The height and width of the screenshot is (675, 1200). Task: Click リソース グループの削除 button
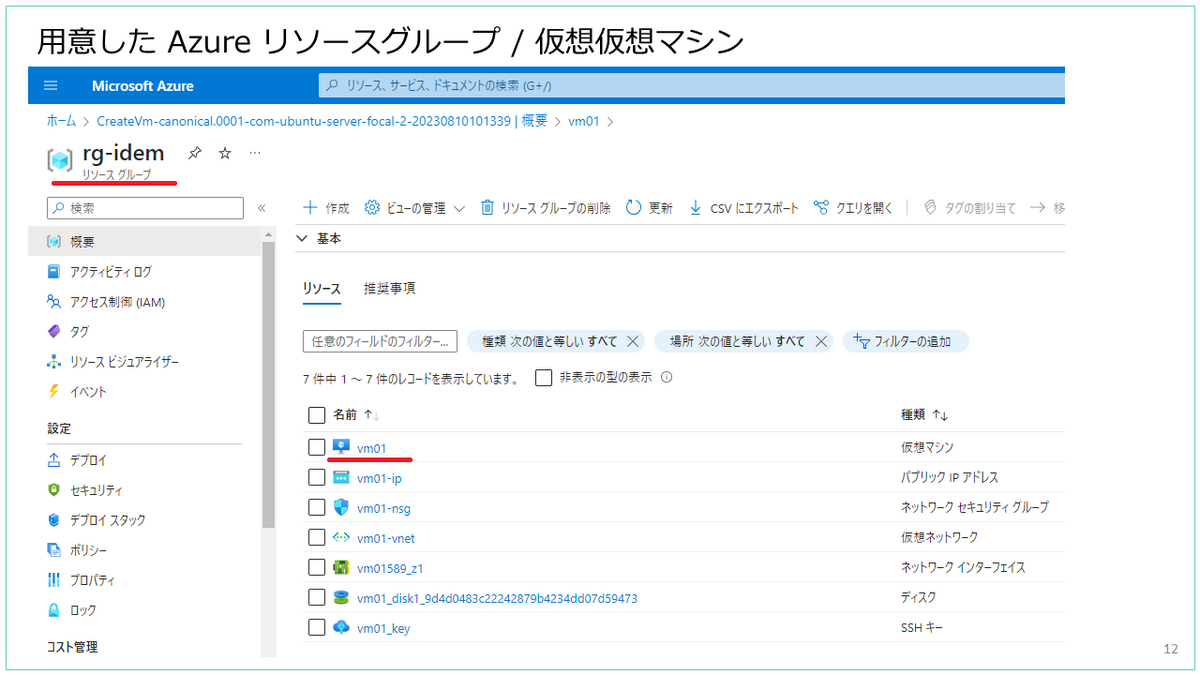[546, 208]
